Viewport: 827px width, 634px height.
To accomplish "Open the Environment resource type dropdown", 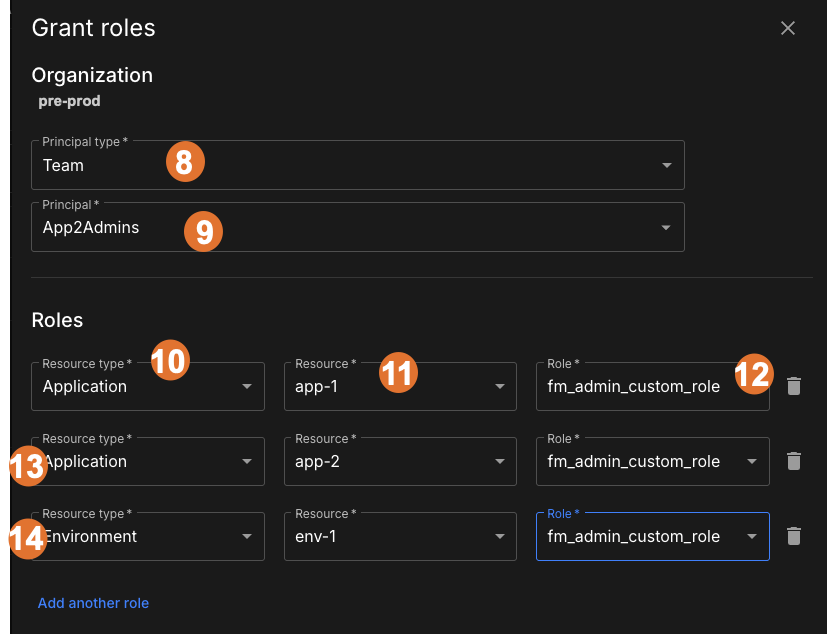I will coord(246,536).
